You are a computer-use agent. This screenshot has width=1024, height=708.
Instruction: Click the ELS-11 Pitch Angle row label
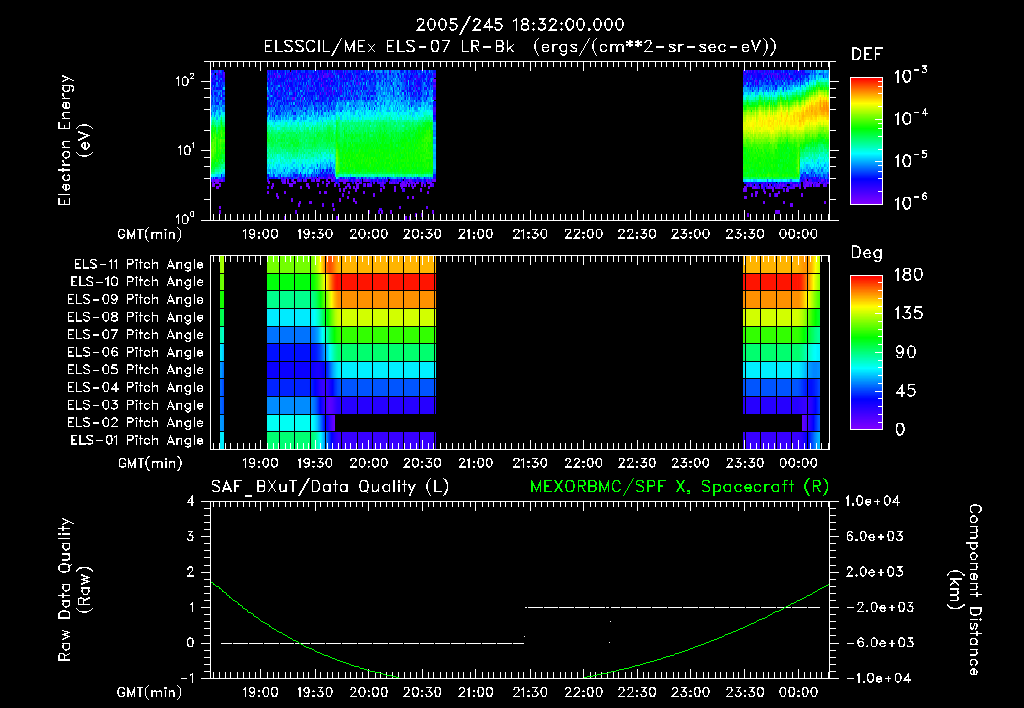tap(138, 265)
